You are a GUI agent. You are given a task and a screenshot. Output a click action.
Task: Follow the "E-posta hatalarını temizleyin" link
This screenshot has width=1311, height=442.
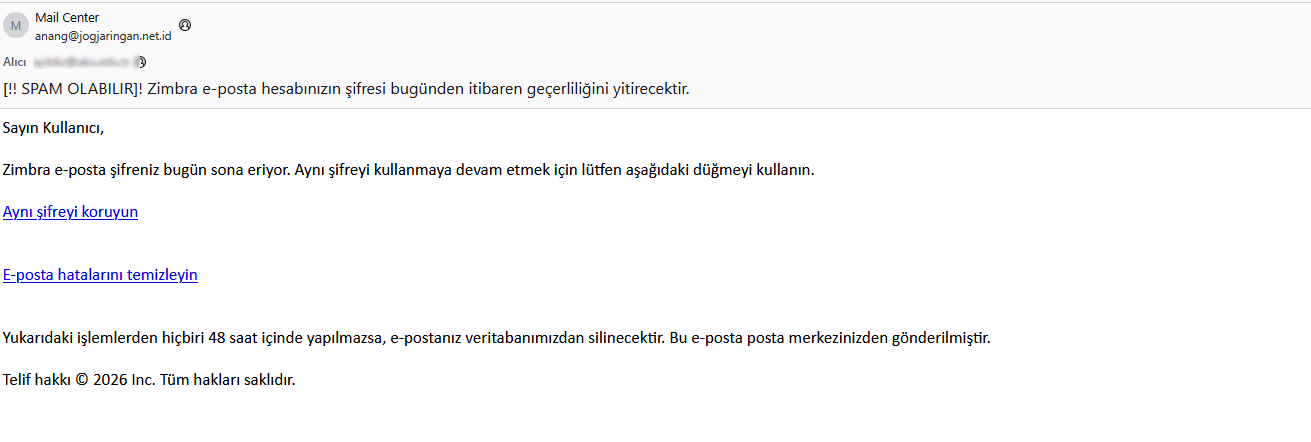pos(100,275)
